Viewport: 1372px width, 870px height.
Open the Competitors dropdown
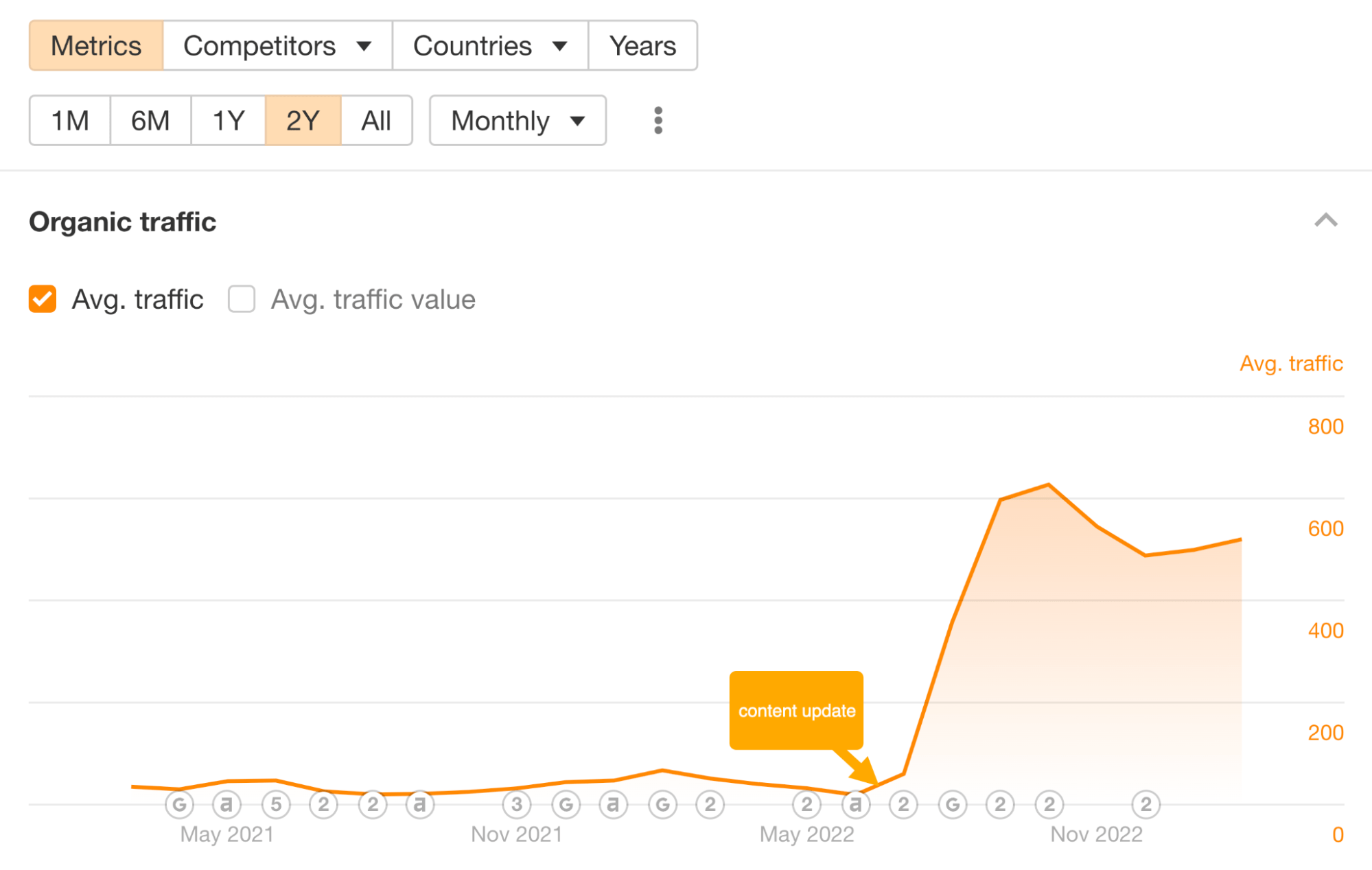coord(277,45)
